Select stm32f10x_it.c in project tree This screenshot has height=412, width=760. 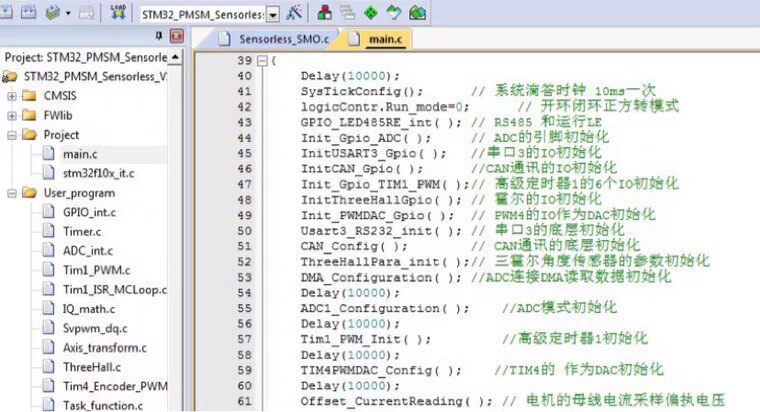click(x=98, y=173)
